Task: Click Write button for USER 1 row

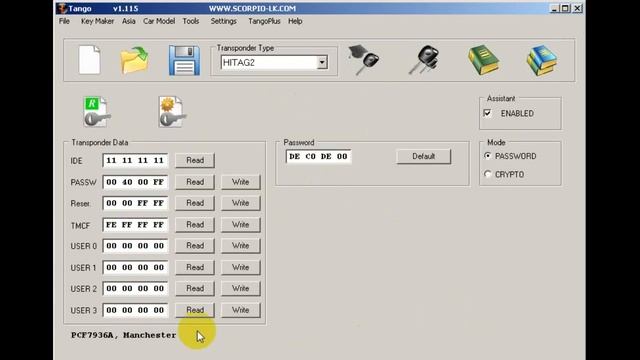Action: [x=240, y=267]
